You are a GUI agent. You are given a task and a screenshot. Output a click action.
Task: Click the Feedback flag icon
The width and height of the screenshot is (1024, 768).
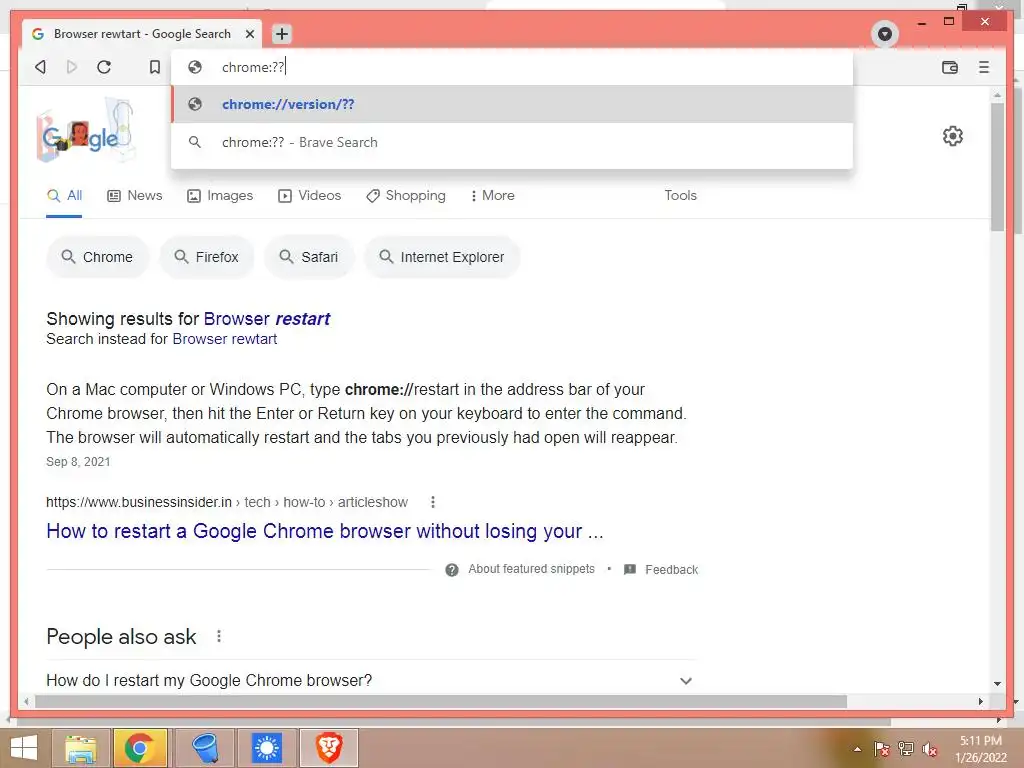tap(630, 569)
